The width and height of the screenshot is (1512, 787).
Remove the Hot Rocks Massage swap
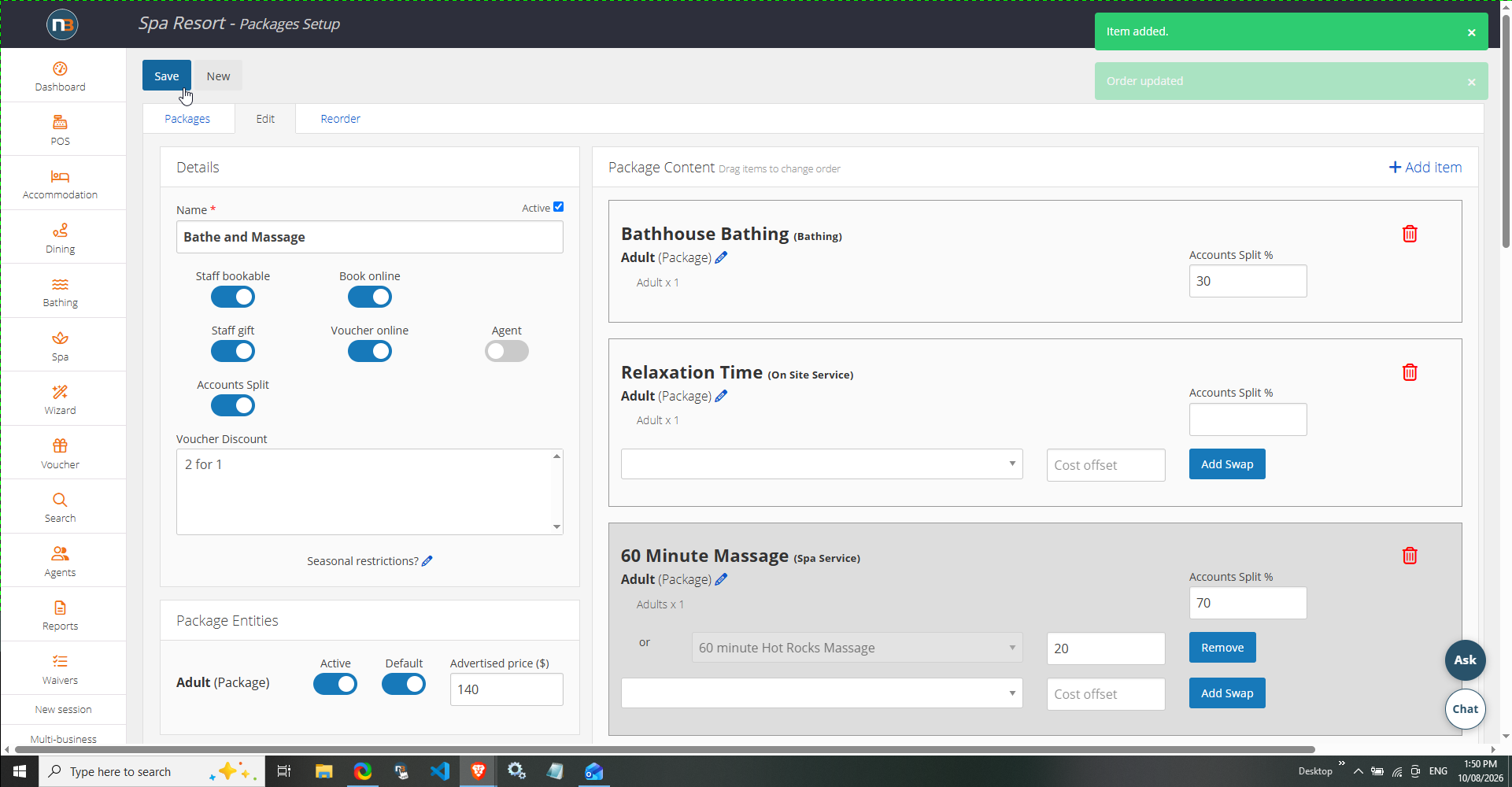tap(1222, 648)
